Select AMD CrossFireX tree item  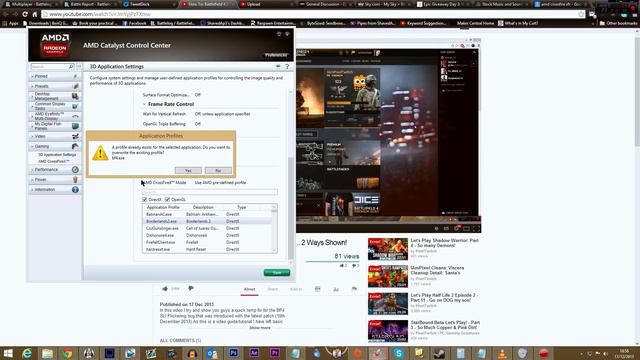[54, 162]
